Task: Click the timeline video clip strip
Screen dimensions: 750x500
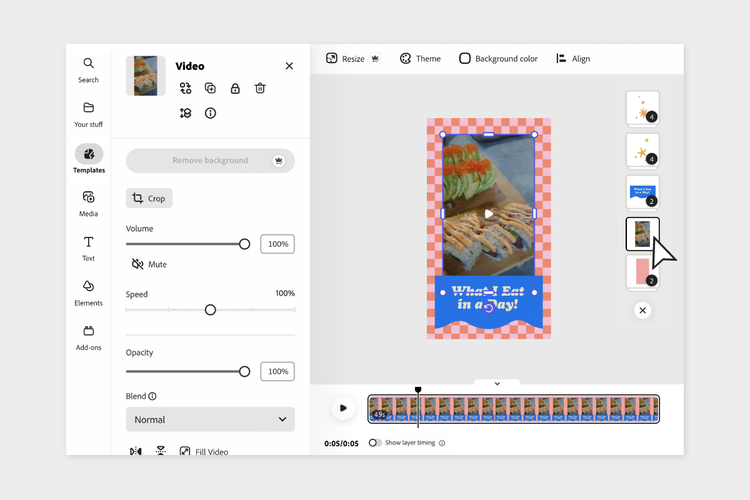Action: click(x=514, y=409)
